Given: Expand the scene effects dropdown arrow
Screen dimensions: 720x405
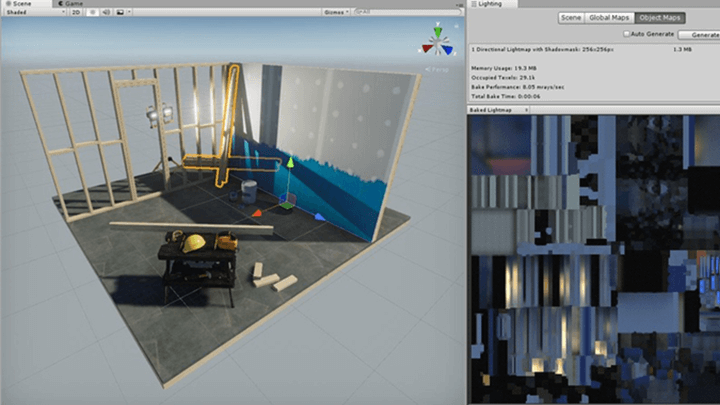Looking at the screenshot, I should pyautogui.click(x=129, y=12).
